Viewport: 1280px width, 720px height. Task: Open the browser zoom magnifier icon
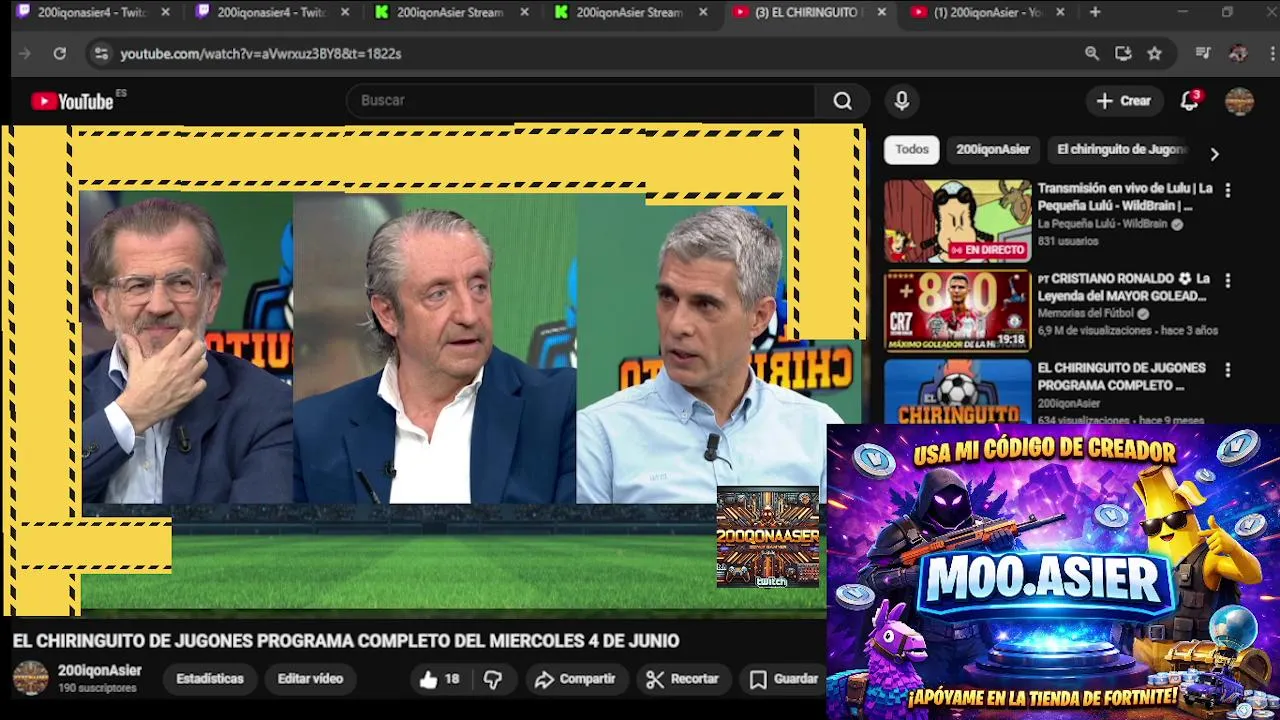[x=1092, y=54]
